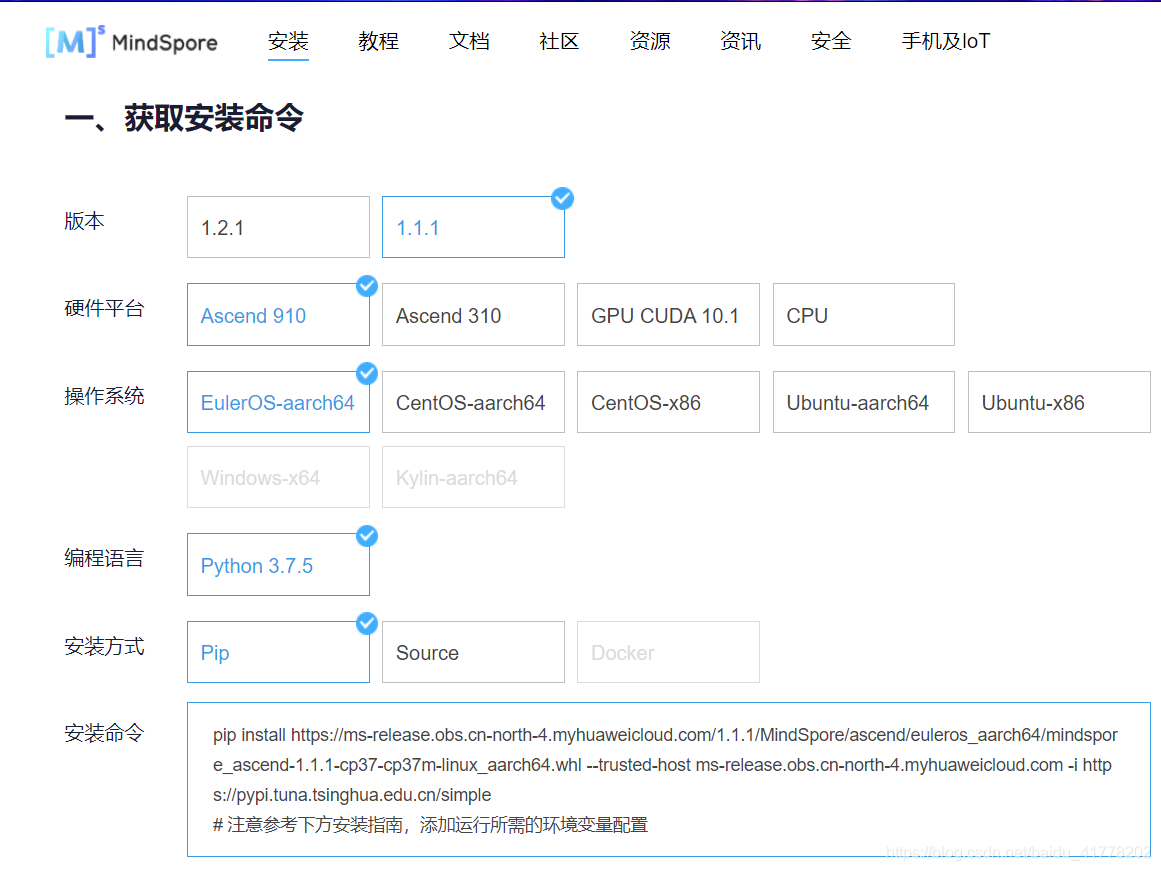Click the 注意参考下方安装指南 comment line
Screen dimensions: 1161x871
point(431,824)
